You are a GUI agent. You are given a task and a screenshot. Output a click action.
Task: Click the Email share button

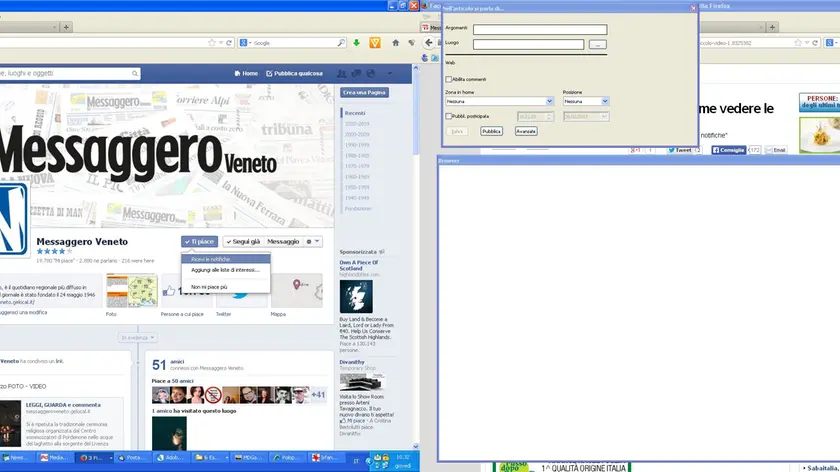[776, 150]
